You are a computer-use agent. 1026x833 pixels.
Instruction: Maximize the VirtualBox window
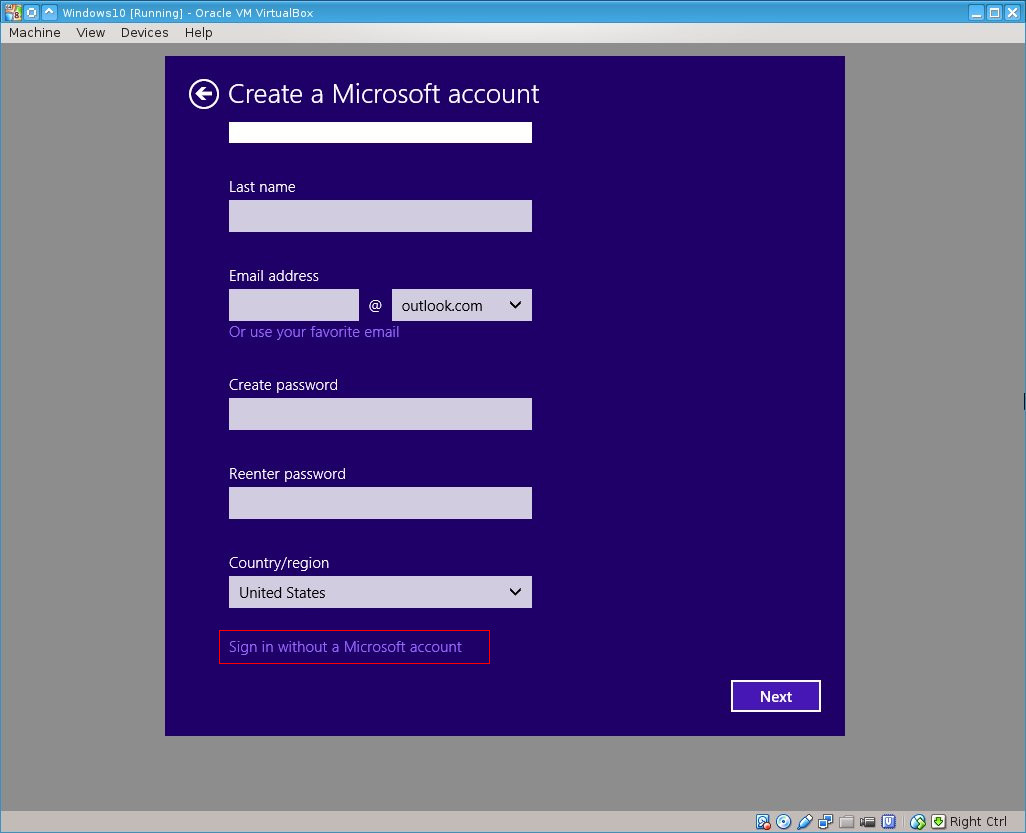(x=994, y=12)
